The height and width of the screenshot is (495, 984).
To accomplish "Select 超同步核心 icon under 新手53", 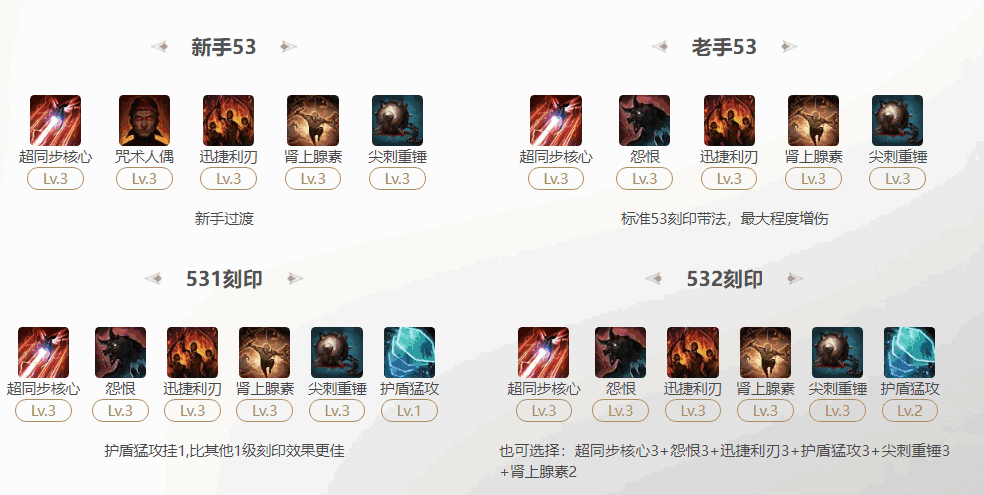I will (55, 120).
